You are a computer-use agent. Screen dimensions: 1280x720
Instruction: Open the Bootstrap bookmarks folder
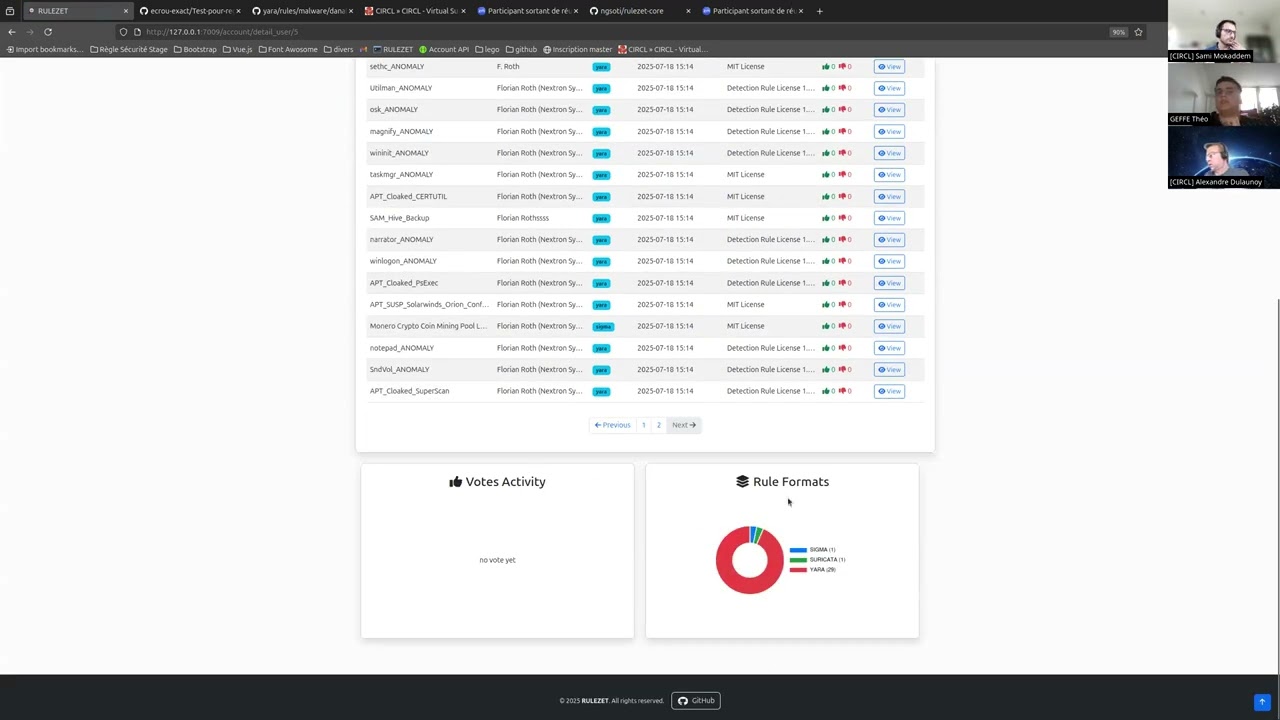(195, 49)
